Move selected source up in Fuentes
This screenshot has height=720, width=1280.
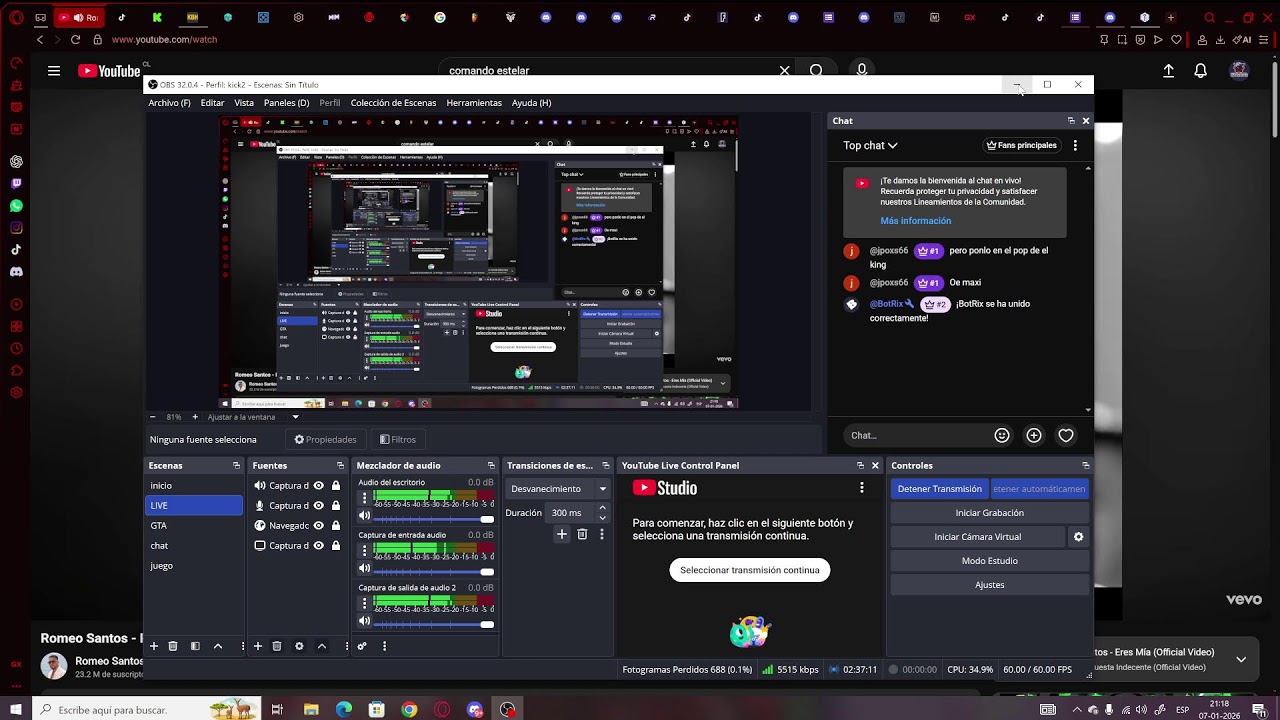(321, 646)
